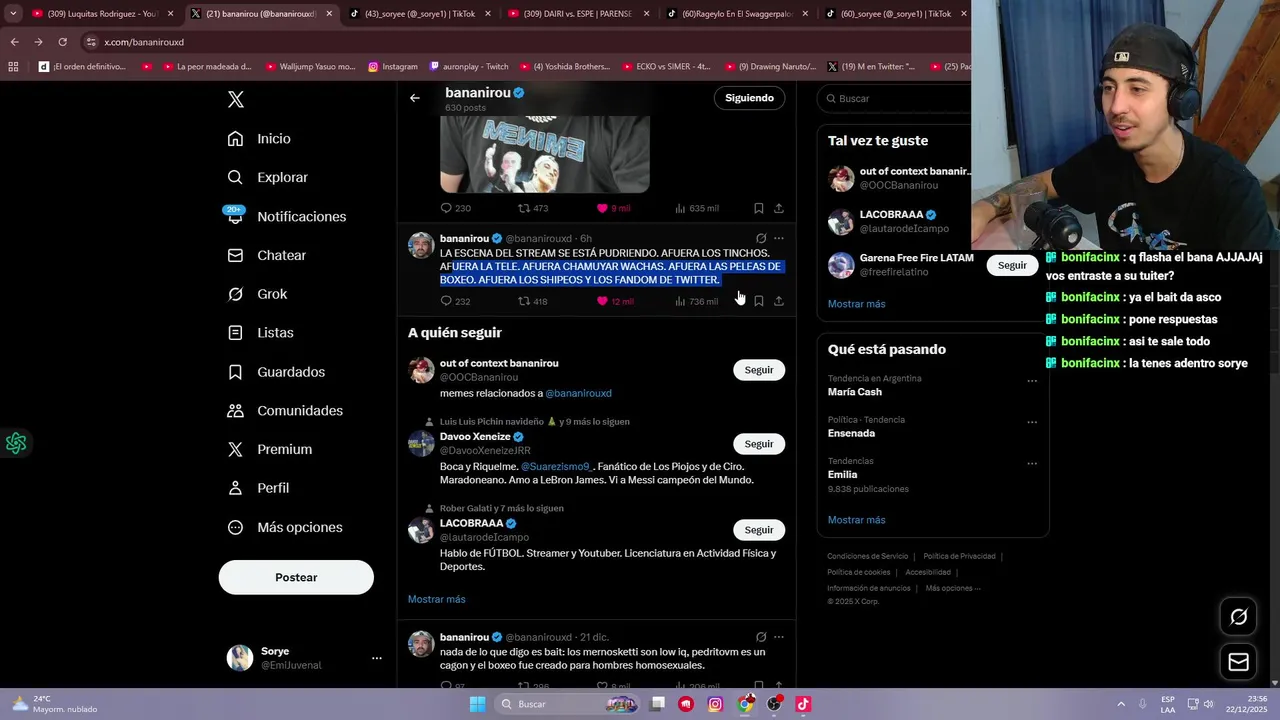1280x720 pixels.
Task: Open the @bananirouxd mention link
Action: pos(578,393)
